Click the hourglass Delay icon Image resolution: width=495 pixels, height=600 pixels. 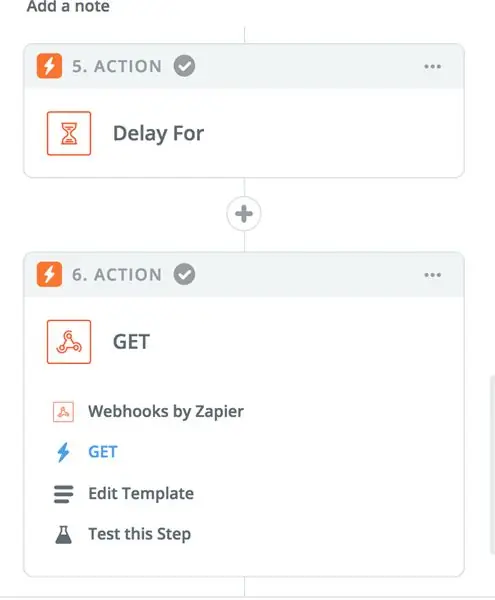point(69,134)
